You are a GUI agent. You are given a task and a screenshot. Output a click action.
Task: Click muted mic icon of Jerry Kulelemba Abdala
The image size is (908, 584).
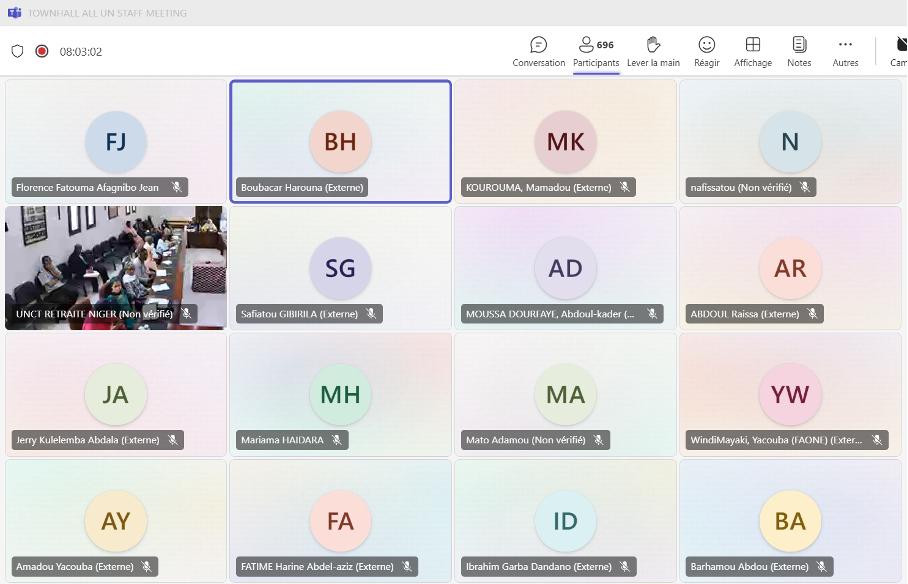point(173,440)
